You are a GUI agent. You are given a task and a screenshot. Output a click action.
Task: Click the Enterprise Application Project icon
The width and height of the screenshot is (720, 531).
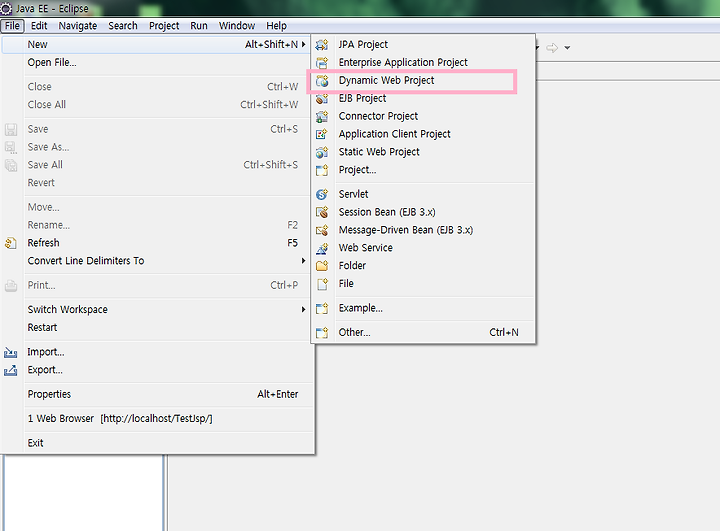point(322,62)
